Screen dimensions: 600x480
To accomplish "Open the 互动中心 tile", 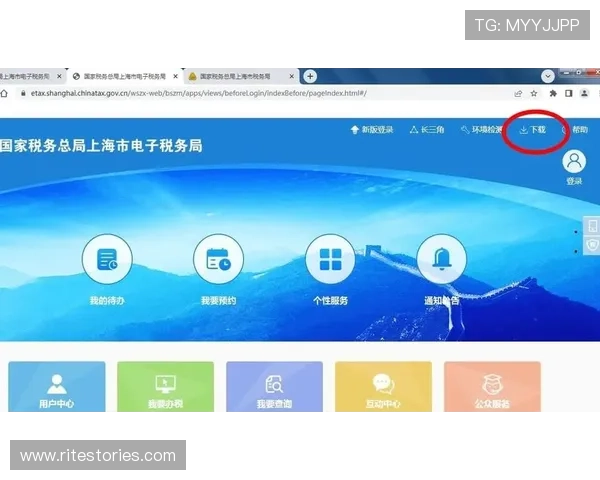I will 383,387.
